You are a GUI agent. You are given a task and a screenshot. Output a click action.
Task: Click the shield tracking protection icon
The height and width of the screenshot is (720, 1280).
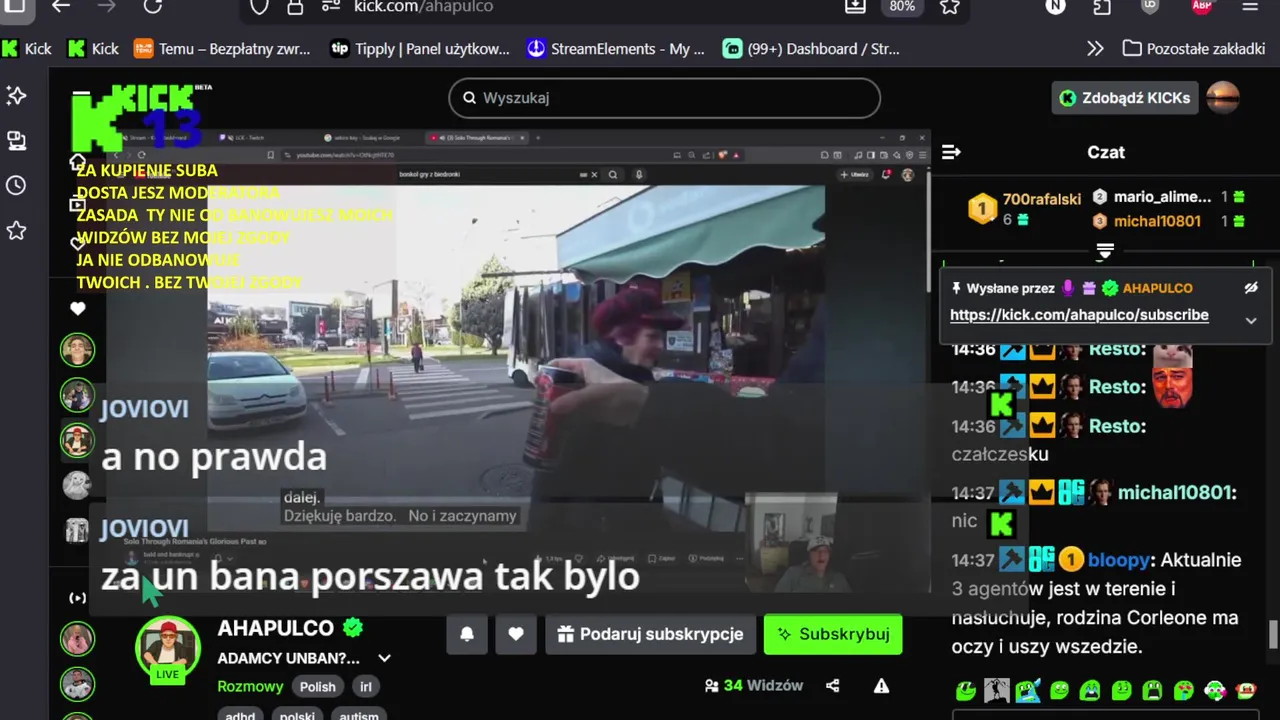259,6
